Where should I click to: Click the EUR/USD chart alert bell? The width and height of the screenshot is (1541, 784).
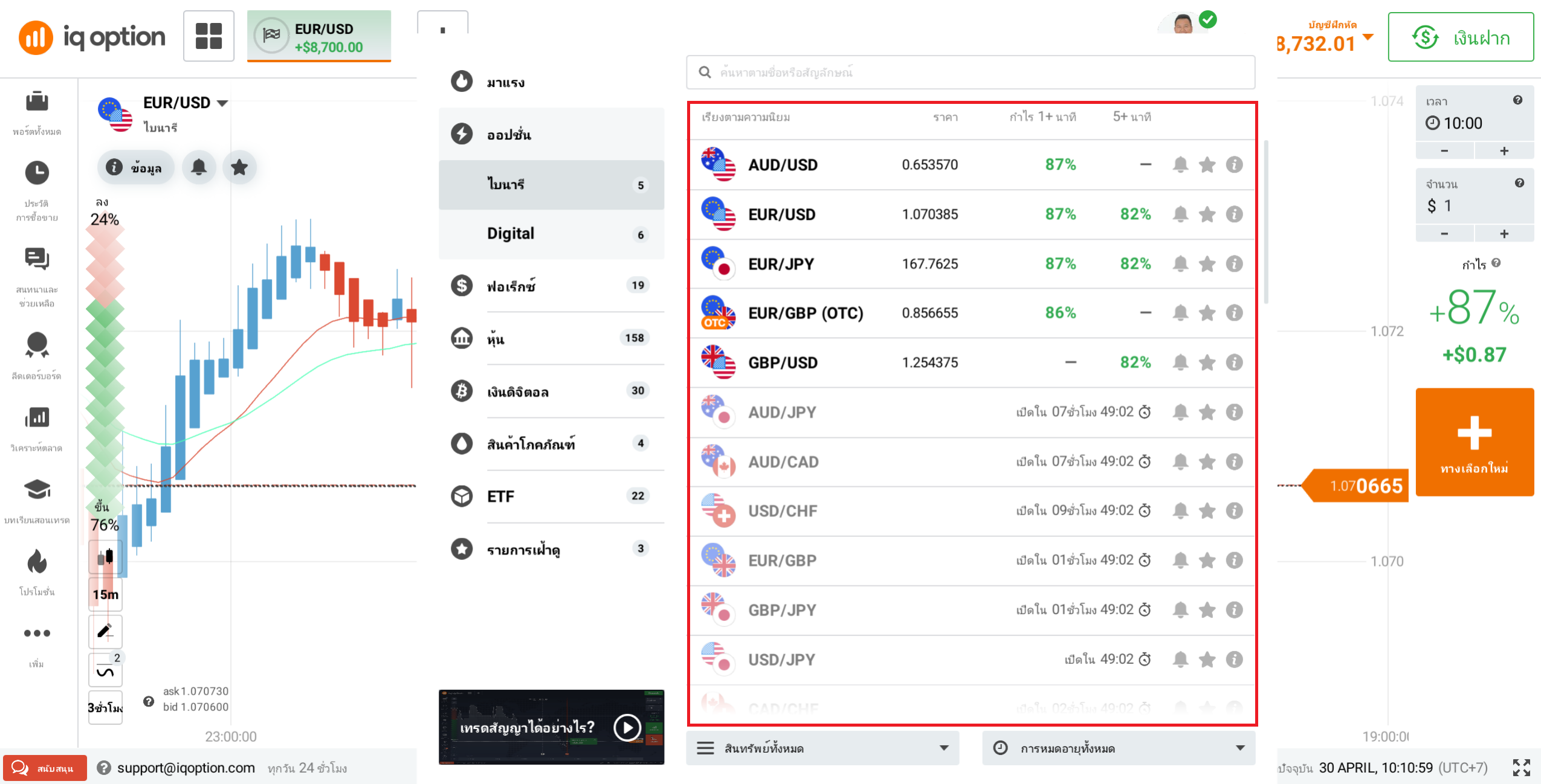[199, 167]
